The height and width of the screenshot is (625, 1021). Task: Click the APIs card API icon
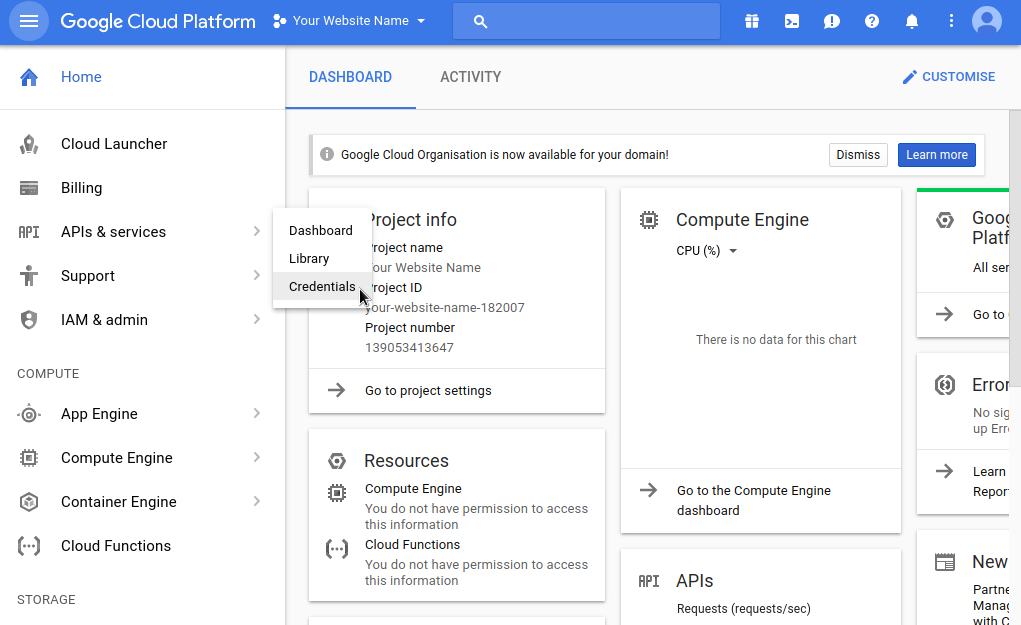click(x=649, y=581)
